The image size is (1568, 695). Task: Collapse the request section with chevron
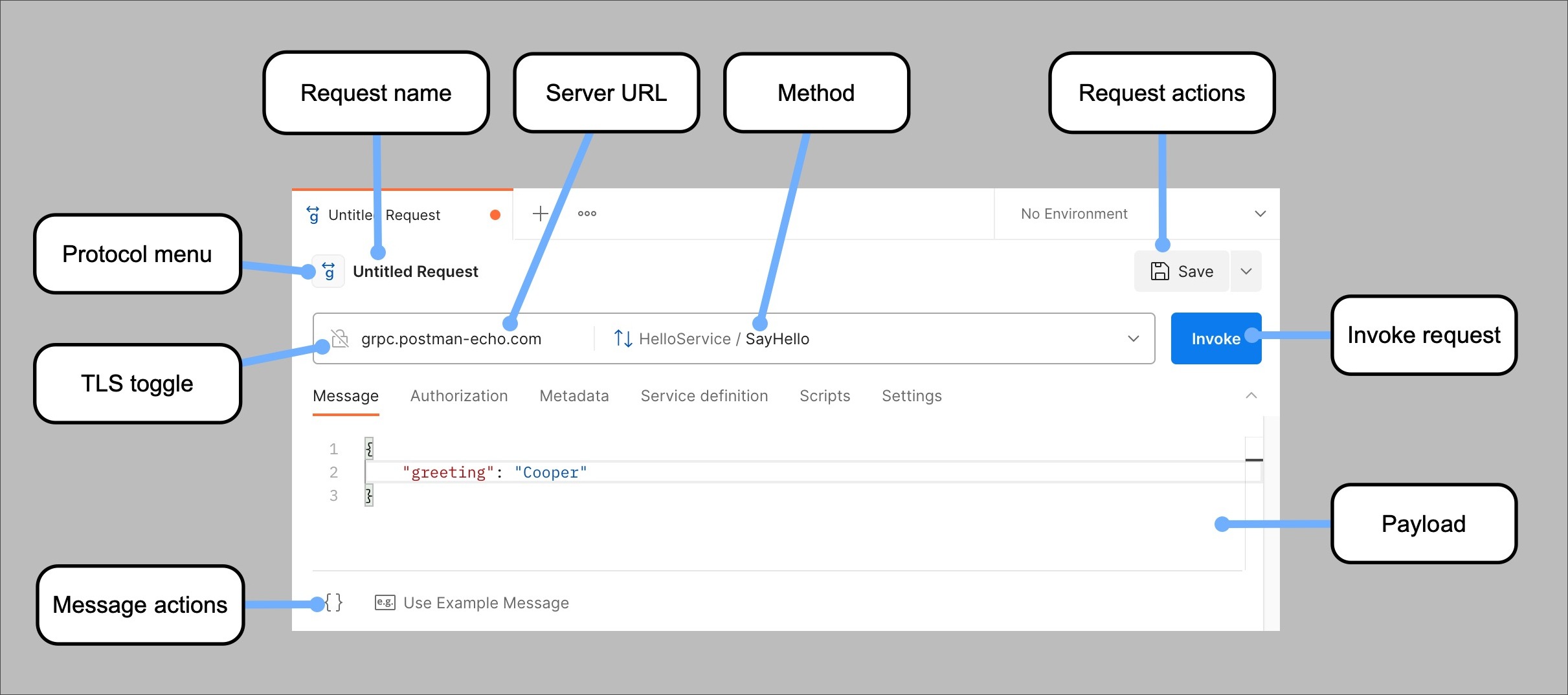pos(1251,395)
